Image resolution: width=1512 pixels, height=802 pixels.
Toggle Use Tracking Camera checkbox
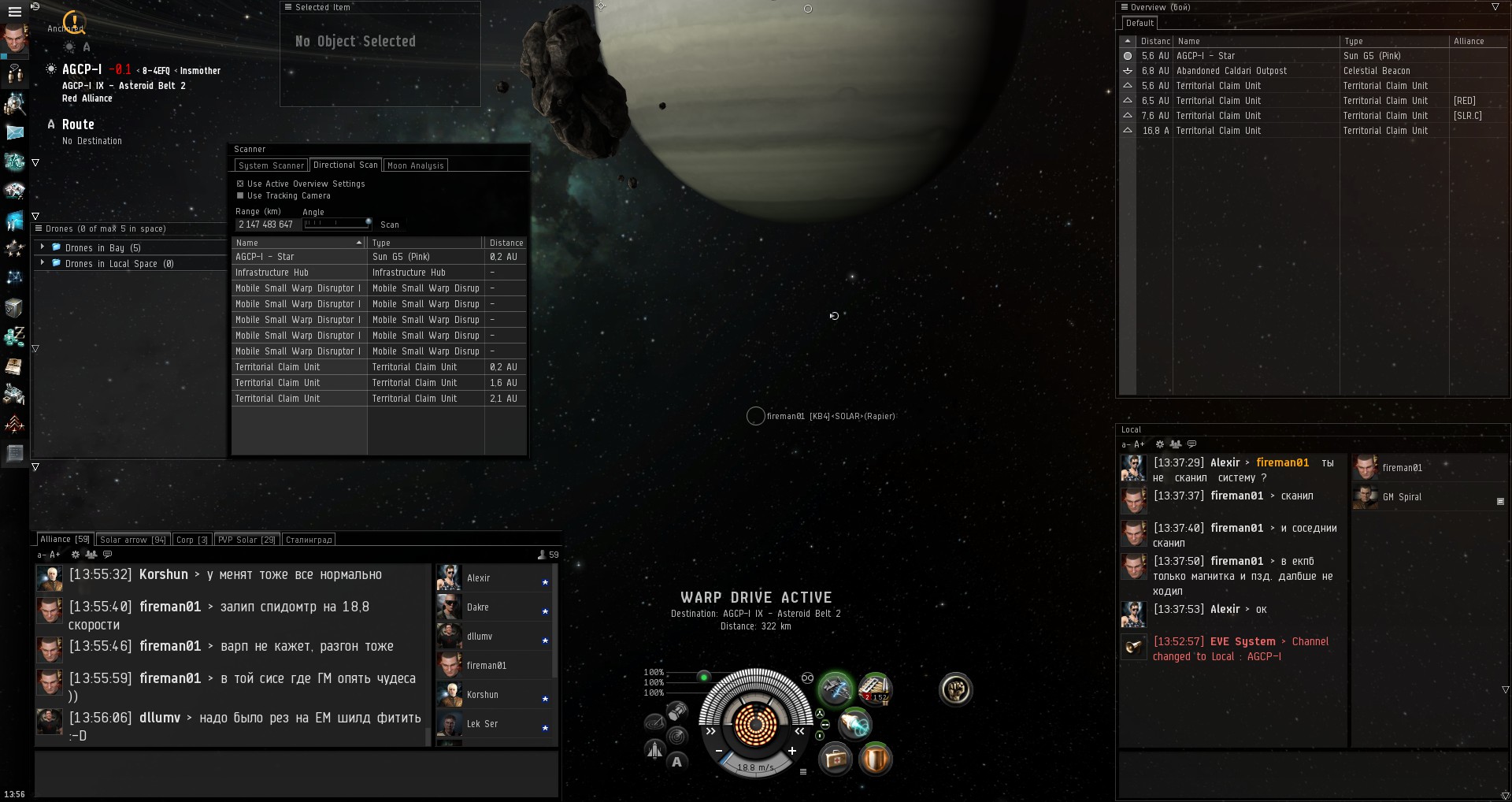tap(240, 195)
